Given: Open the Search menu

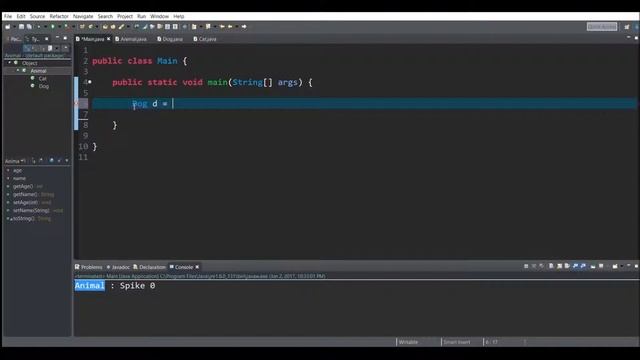Looking at the screenshot, I should pos(105,16).
